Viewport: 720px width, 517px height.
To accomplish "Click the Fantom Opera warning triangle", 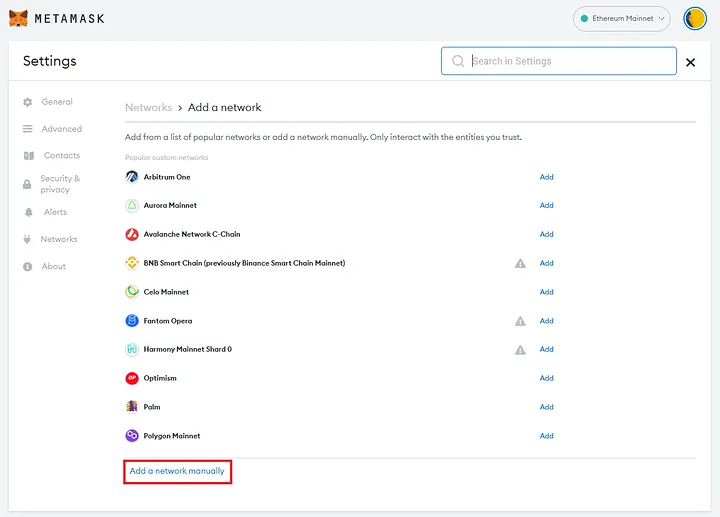I will coord(520,321).
